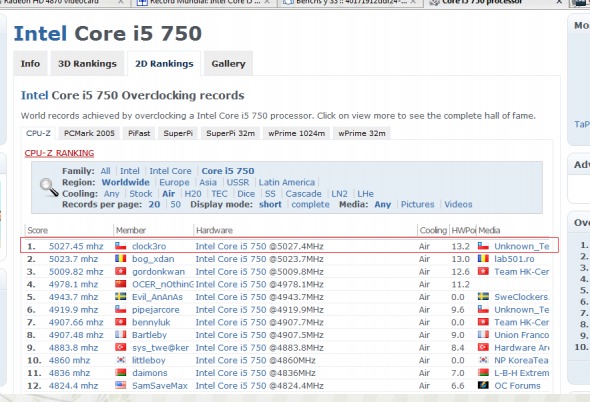Click the Air cooling cell for daimons

click(x=424, y=373)
